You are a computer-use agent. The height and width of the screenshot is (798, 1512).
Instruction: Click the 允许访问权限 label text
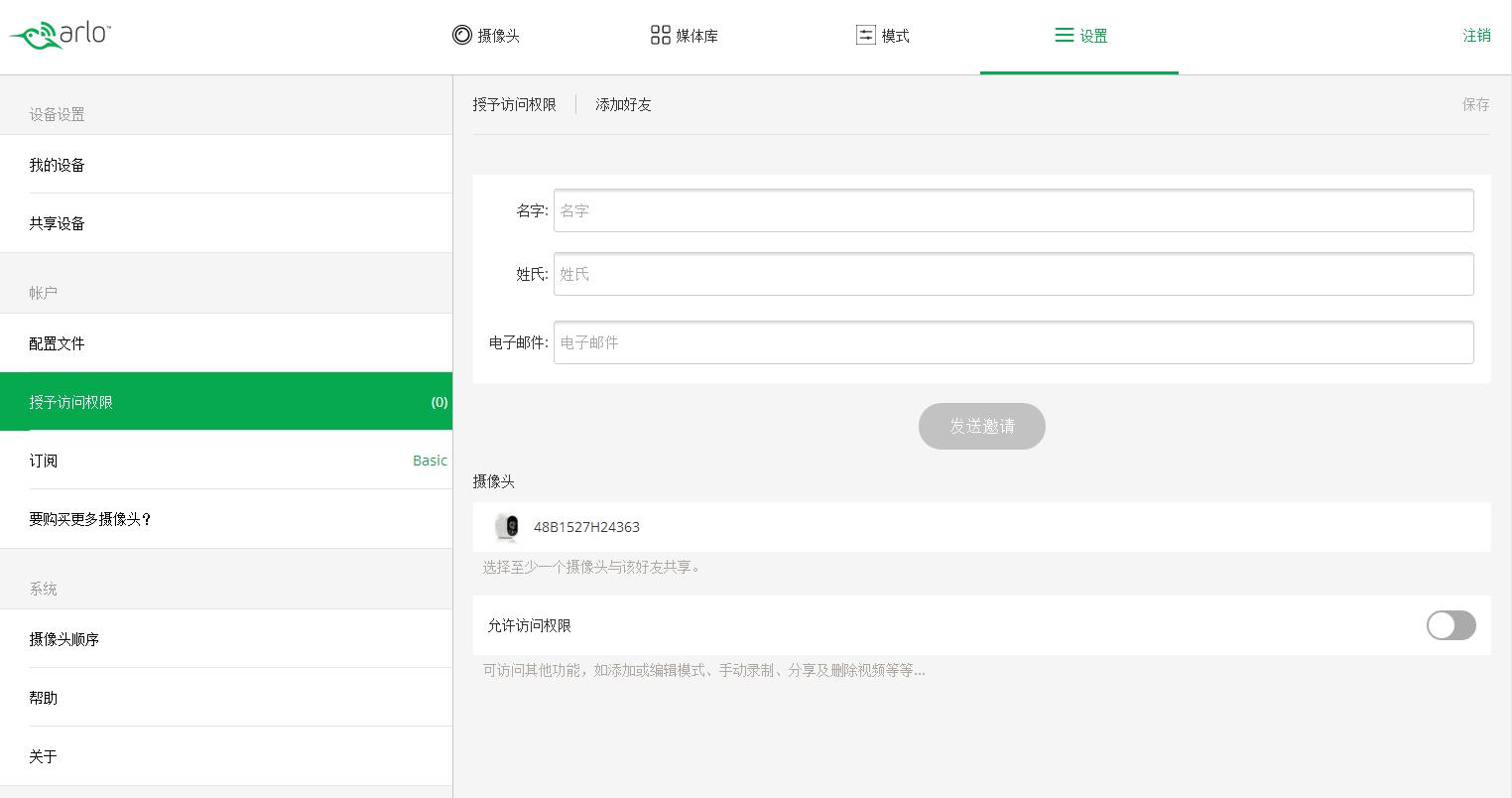coord(529,625)
